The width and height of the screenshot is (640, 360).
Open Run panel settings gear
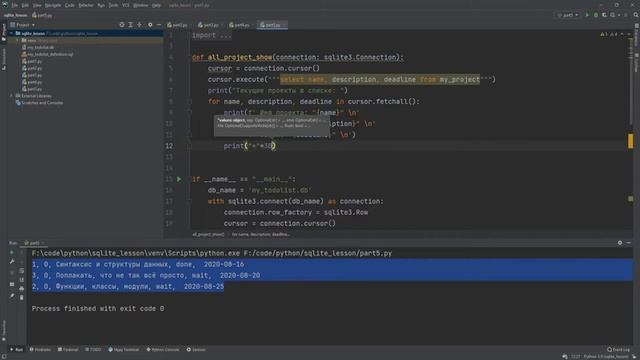[x=620, y=243]
